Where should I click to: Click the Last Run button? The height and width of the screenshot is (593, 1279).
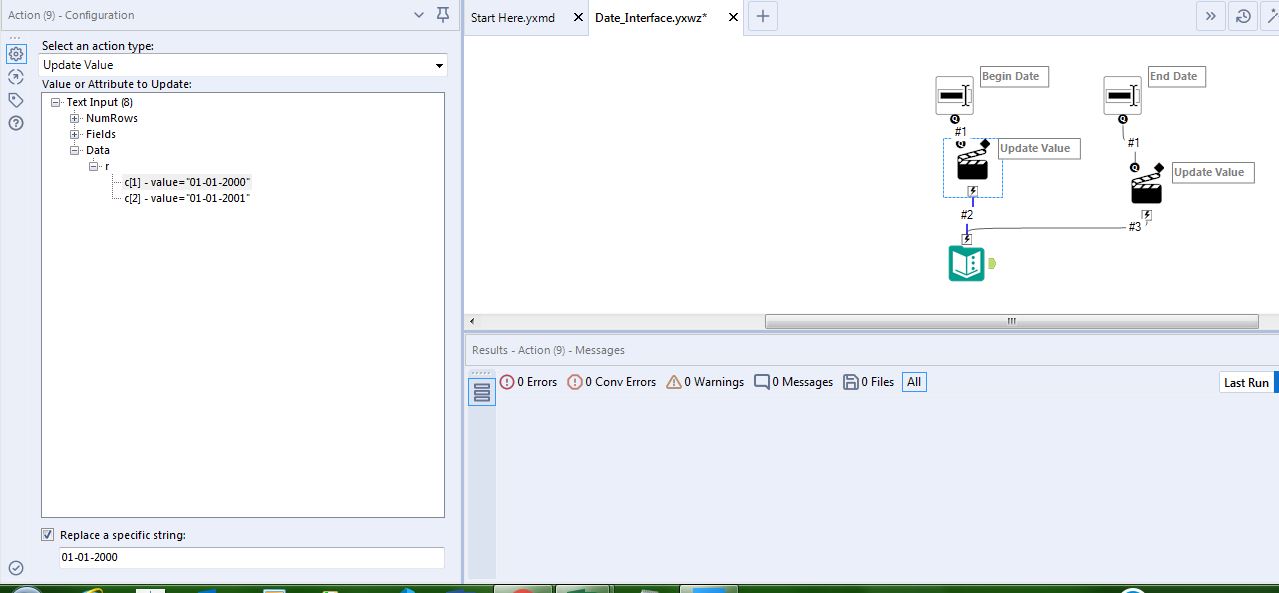pos(1246,381)
